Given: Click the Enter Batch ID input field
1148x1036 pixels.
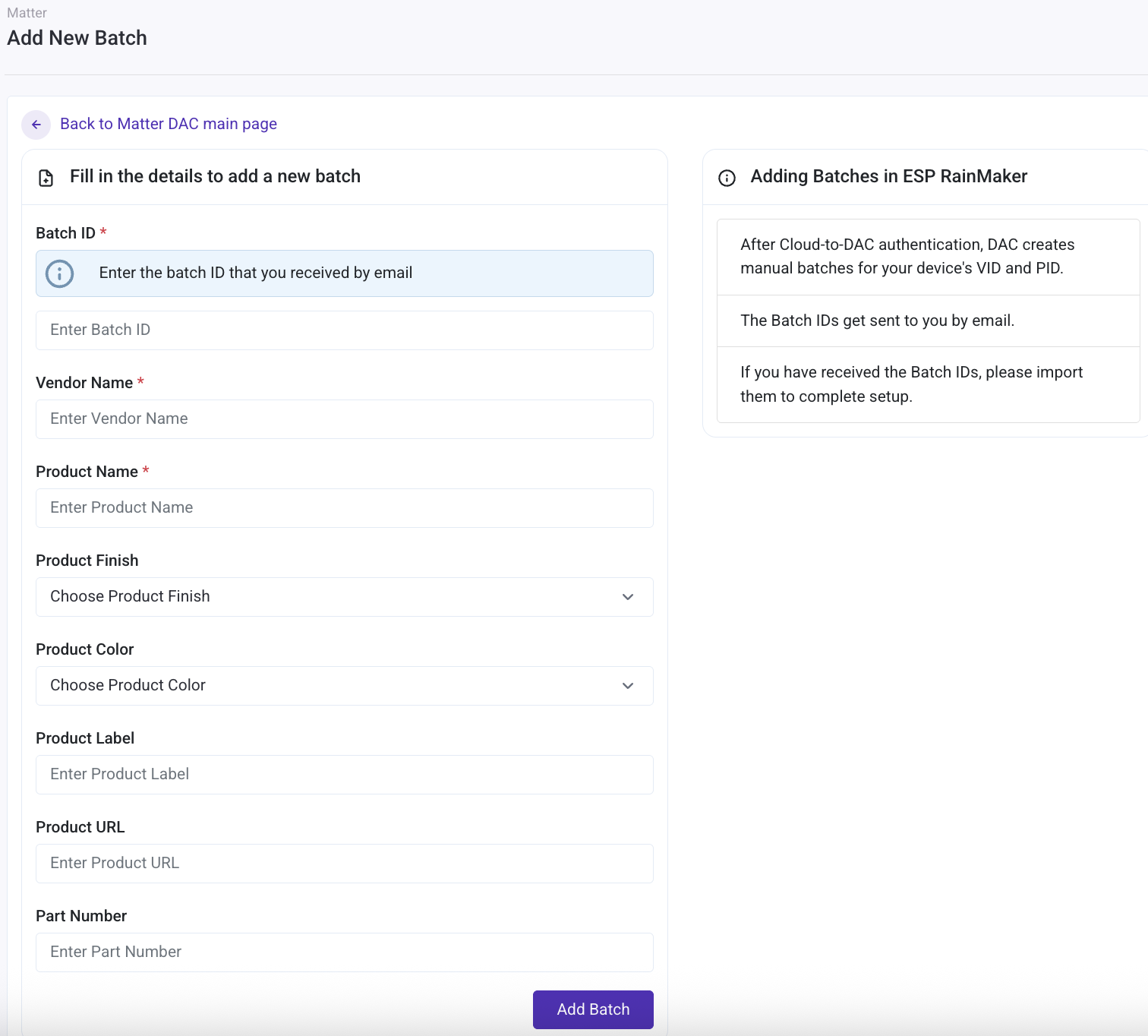Looking at the screenshot, I should point(344,330).
